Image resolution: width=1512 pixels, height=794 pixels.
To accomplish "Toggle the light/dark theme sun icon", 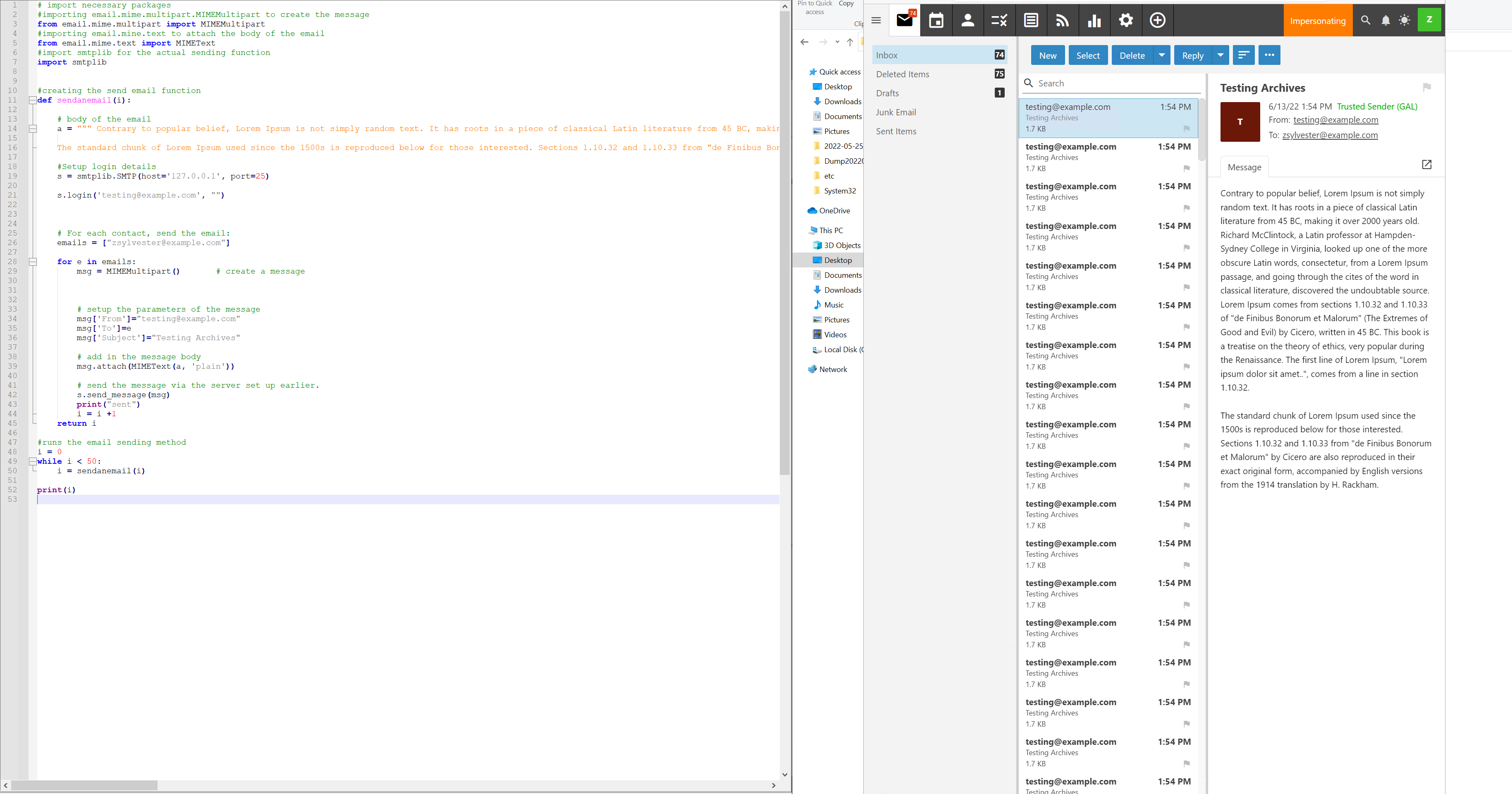I will coord(1404,21).
